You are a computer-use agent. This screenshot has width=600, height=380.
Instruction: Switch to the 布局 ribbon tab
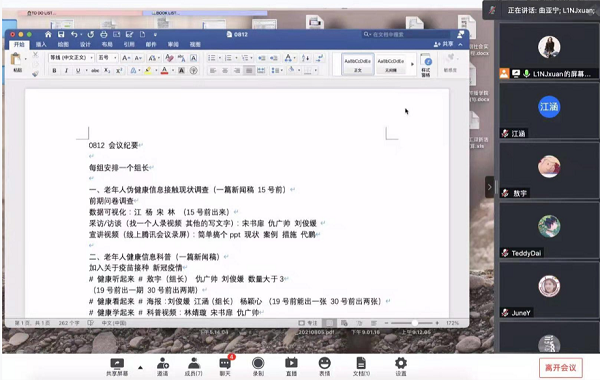(107, 44)
